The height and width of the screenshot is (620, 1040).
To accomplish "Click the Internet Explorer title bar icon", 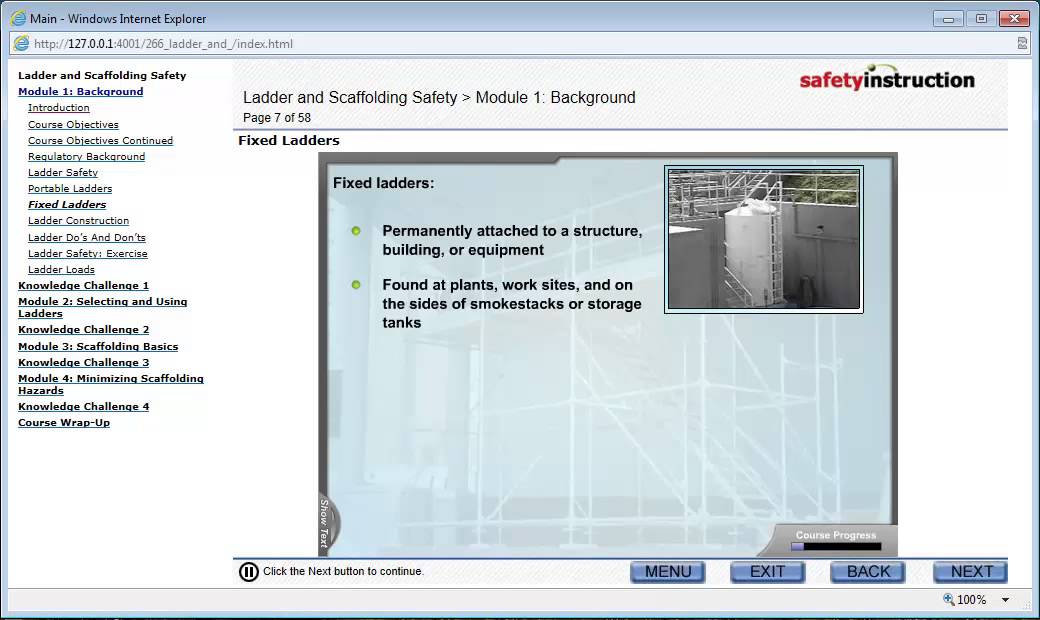I will 18,19.
